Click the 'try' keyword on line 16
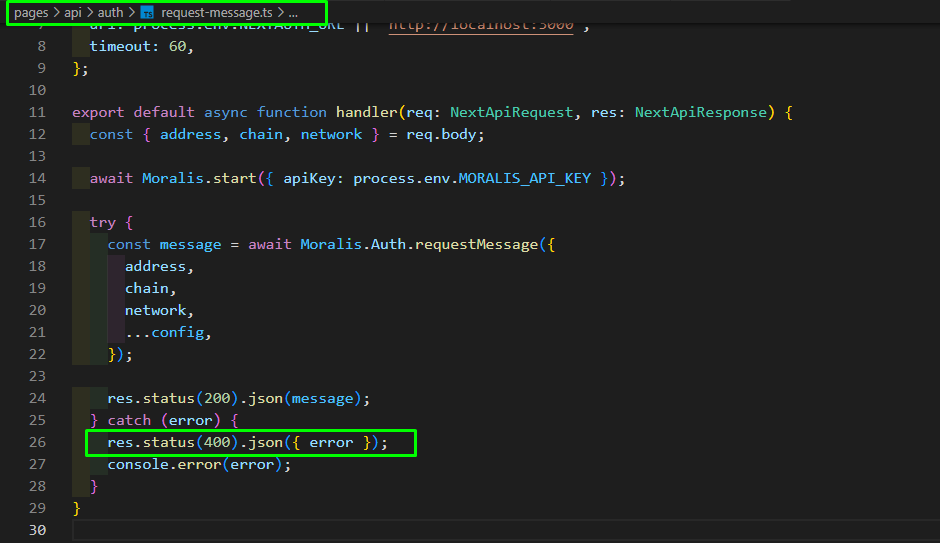 tap(103, 222)
